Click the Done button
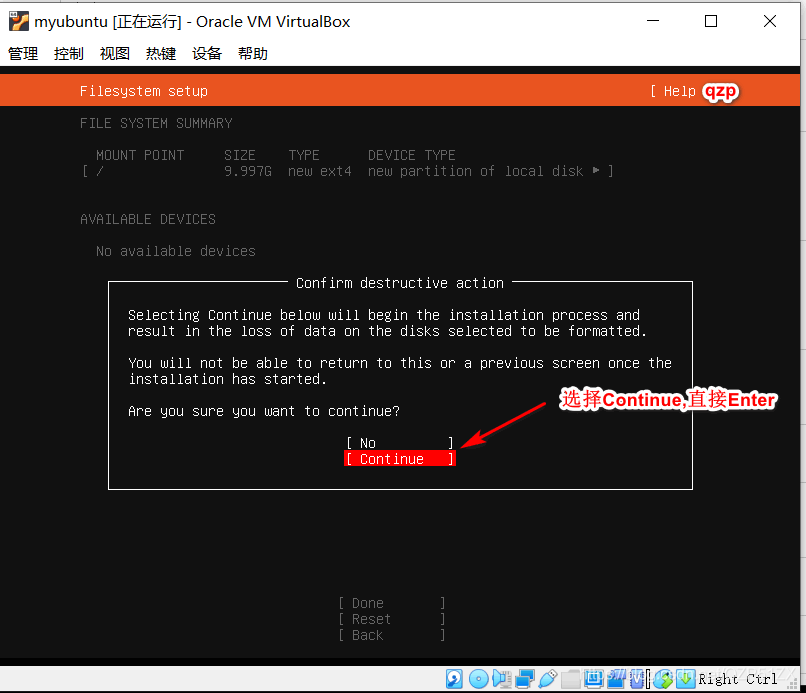 click(392, 603)
